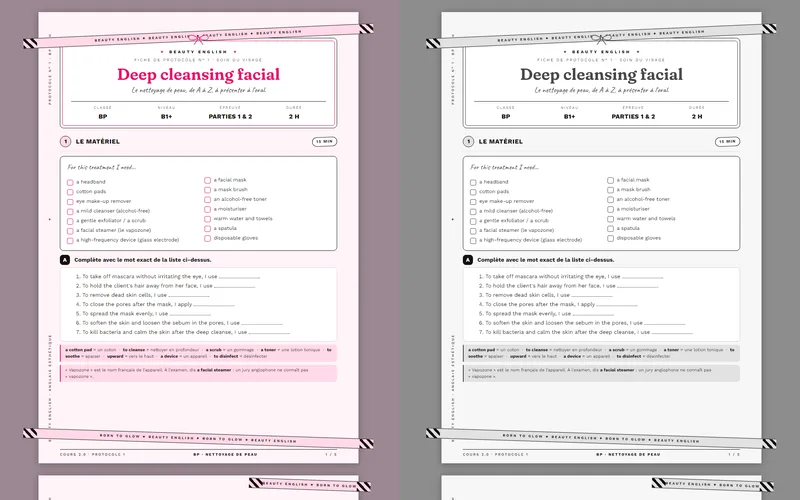Click the gray 'Deep cleansing facial' title
Image resolution: width=800 pixels, height=500 pixels.
coord(602,74)
